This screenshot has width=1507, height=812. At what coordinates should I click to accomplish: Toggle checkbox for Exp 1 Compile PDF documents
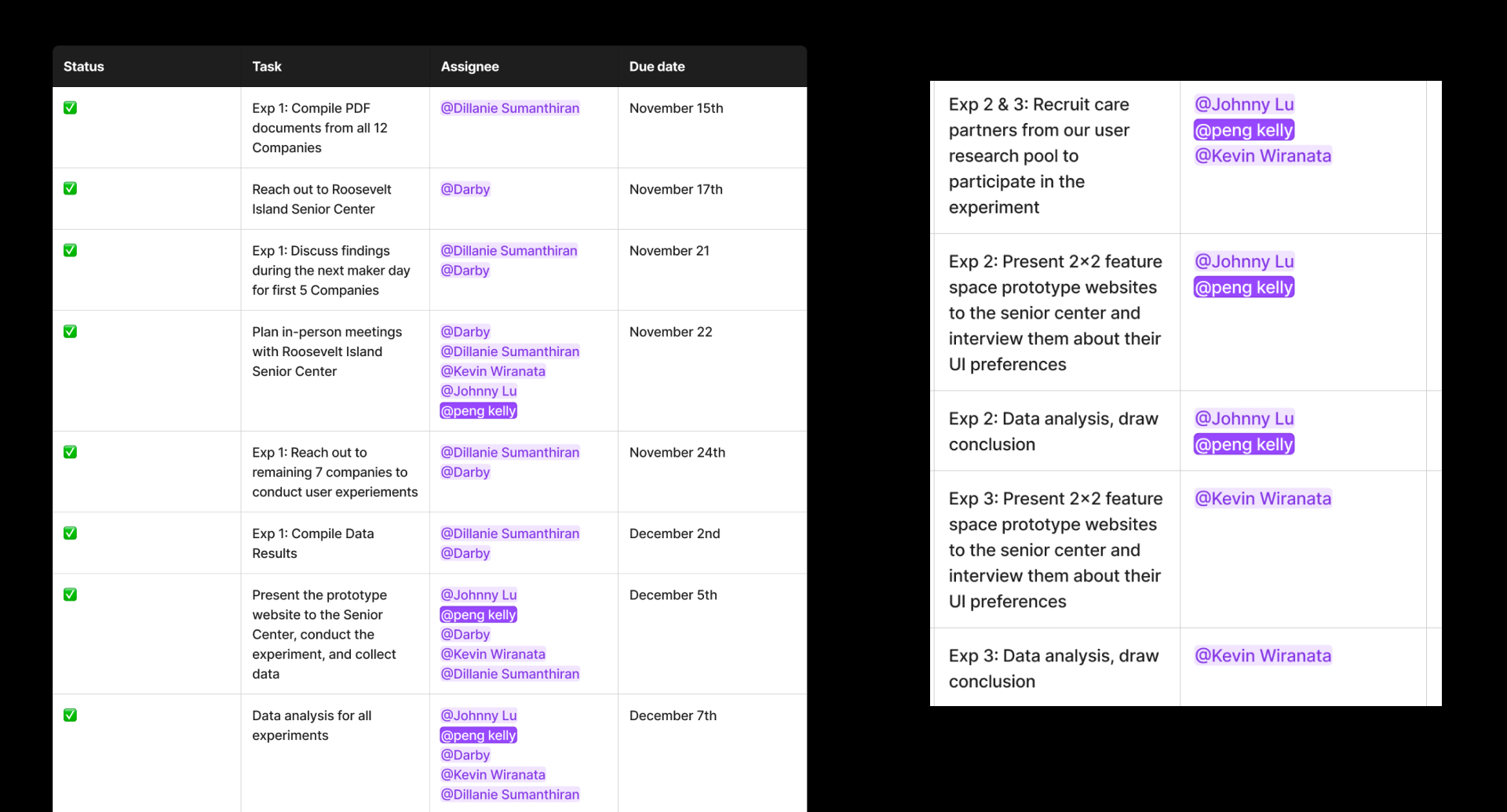click(x=70, y=108)
